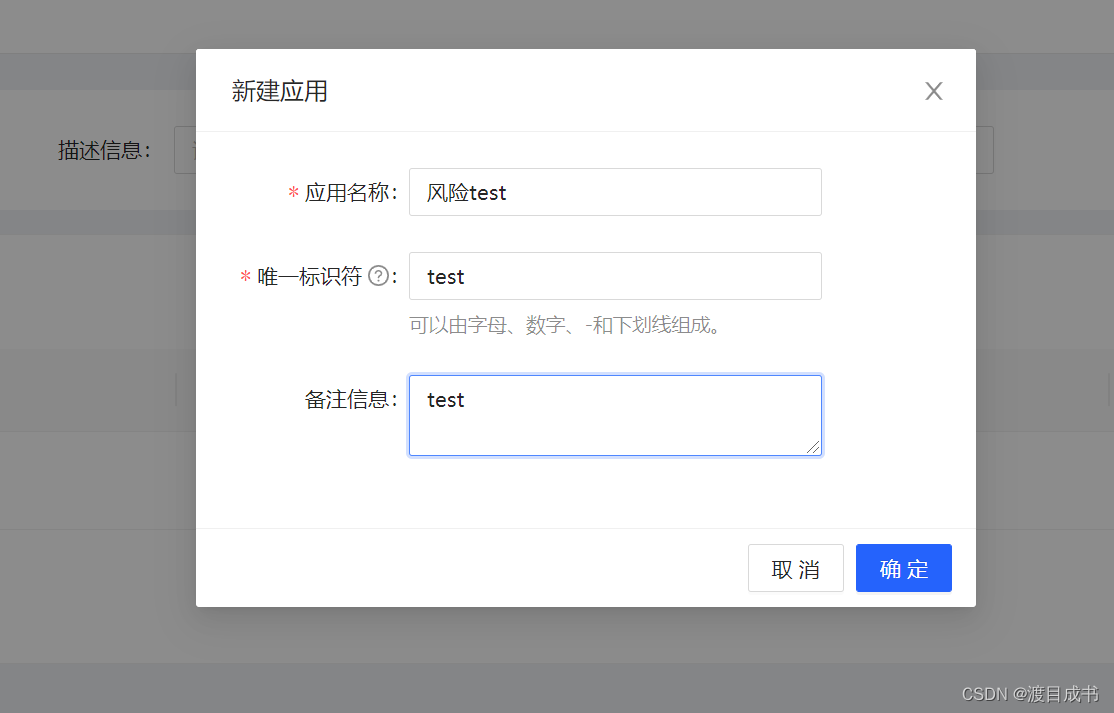Click the X to close the 新建应用 dialog
This screenshot has height=713, width=1114.
tap(933, 91)
